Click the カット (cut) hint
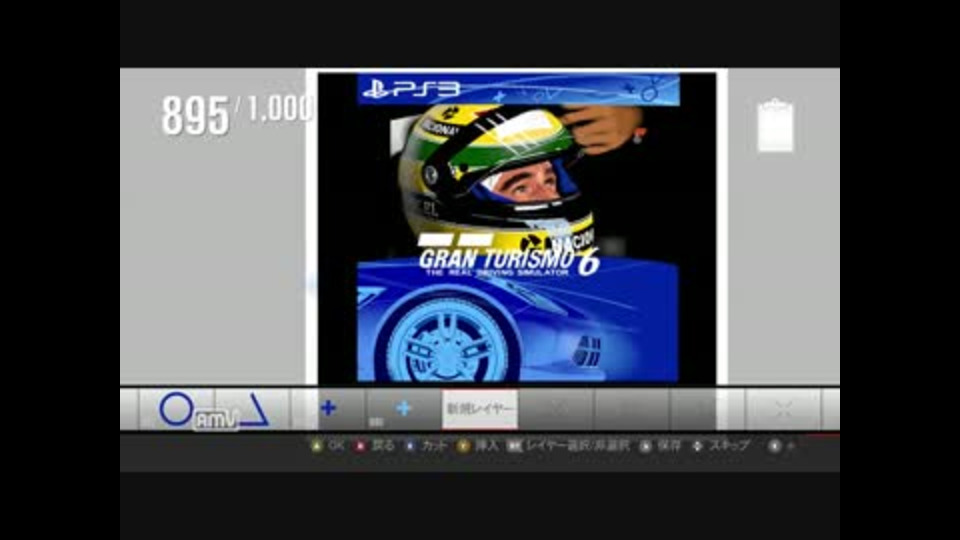960x540 pixels. [434, 446]
